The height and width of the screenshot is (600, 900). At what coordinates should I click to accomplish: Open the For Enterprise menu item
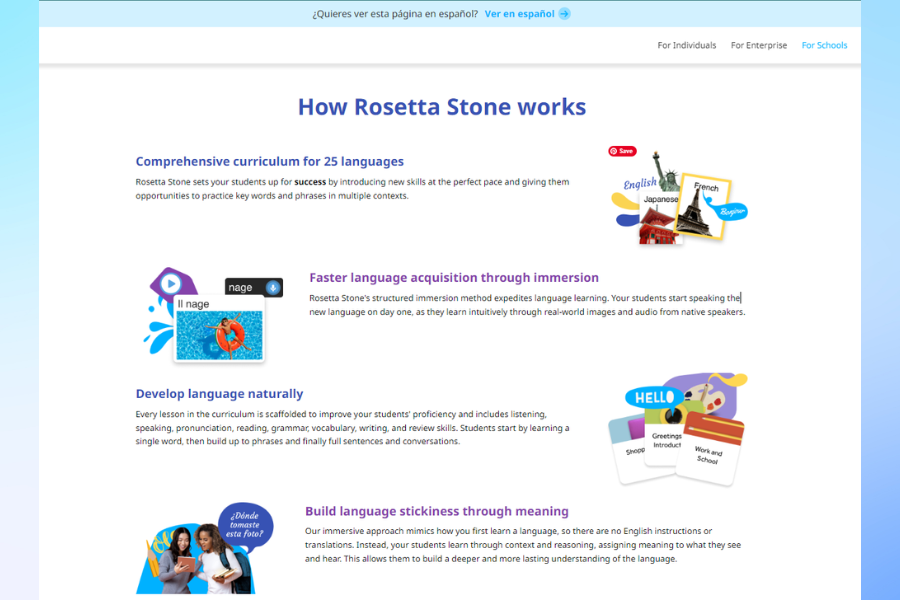pyautogui.click(x=759, y=45)
